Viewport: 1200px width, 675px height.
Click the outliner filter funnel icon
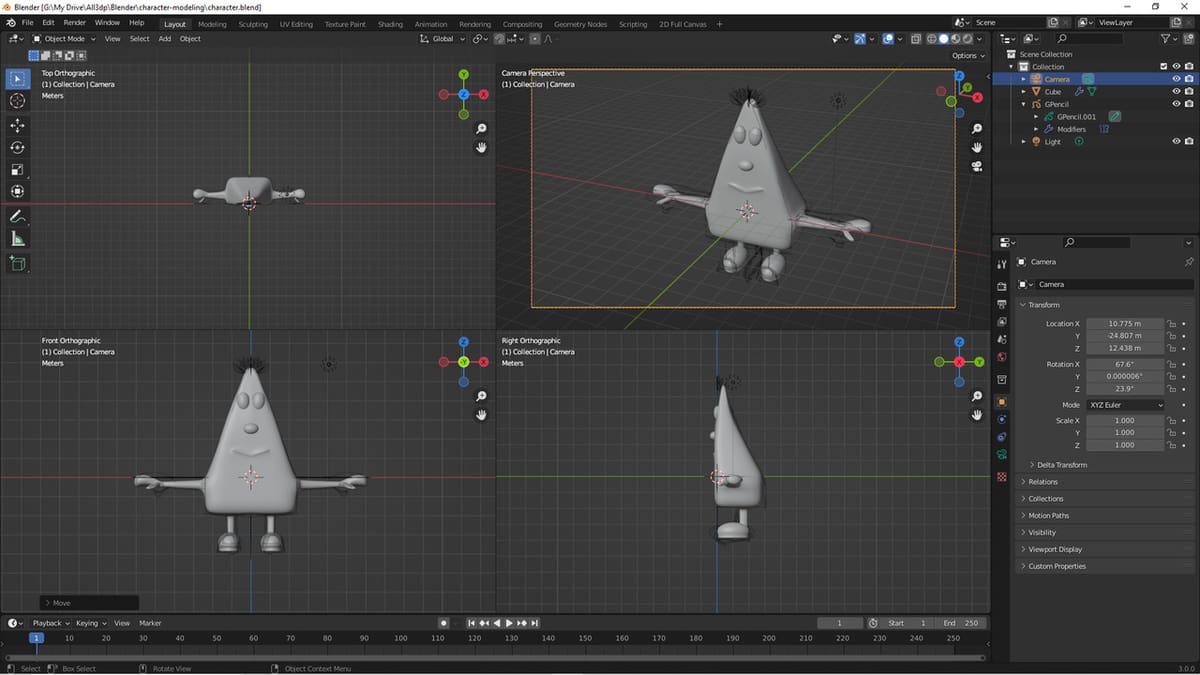(1166, 38)
